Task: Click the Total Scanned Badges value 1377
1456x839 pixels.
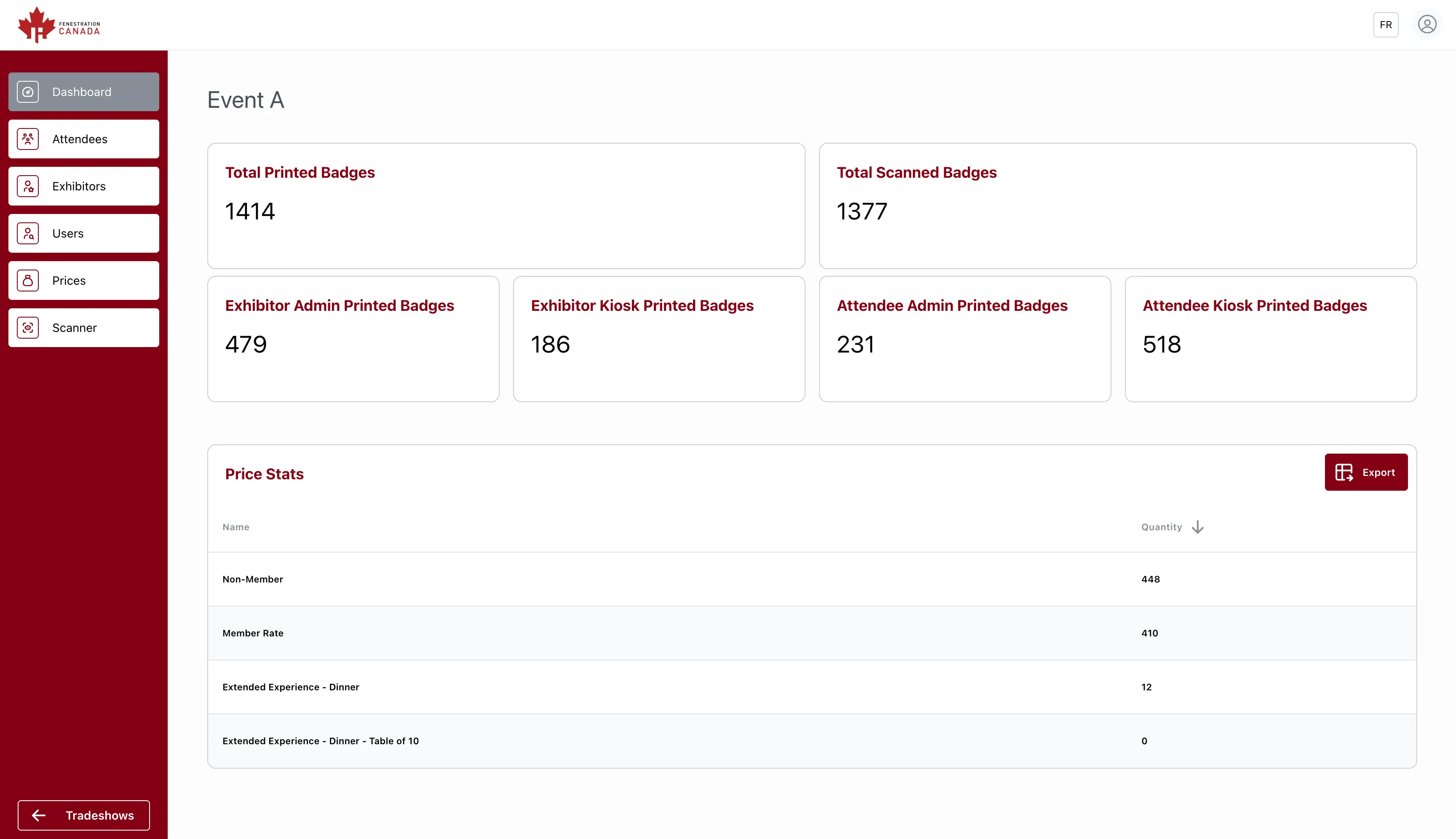Action: coord(862,211)
